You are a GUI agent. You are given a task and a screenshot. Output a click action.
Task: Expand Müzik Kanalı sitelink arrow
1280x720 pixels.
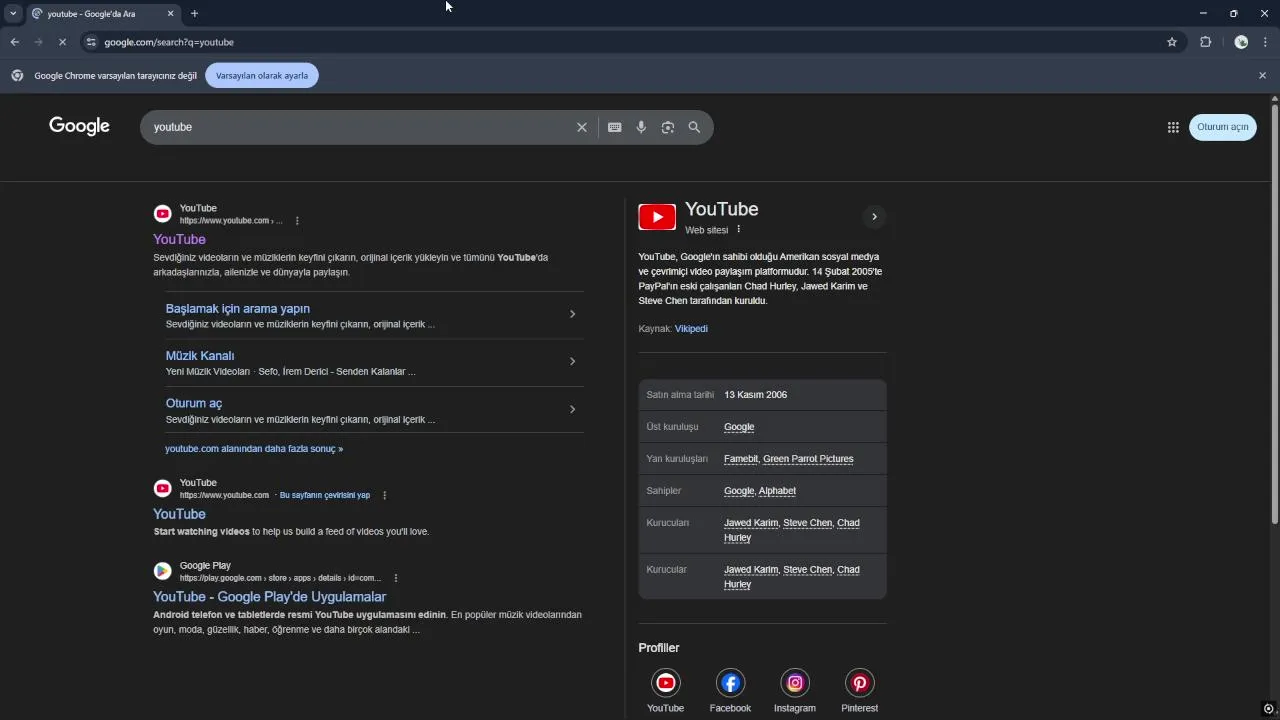572,361
